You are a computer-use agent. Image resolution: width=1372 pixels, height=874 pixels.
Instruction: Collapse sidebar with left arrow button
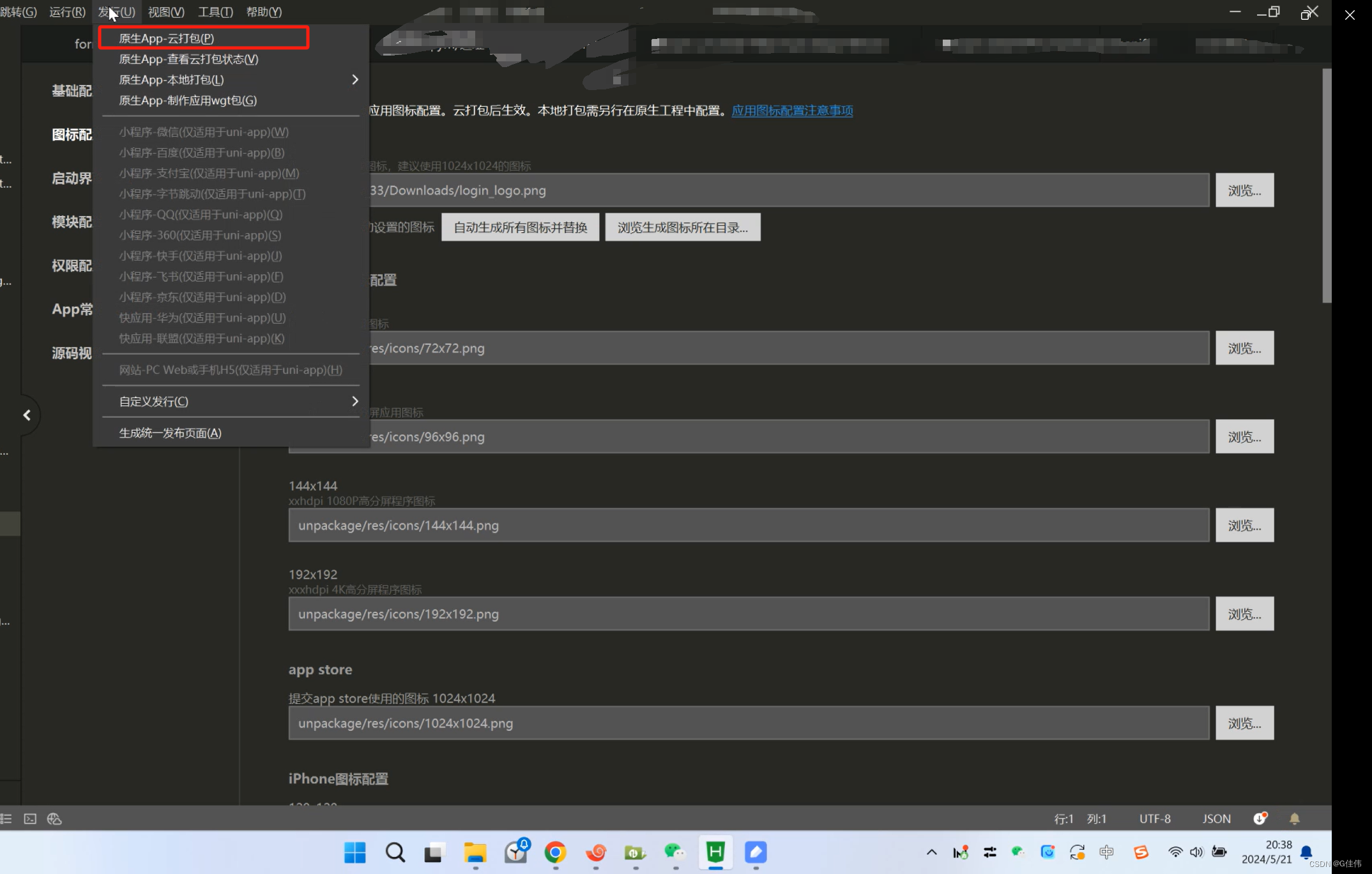coord(27,415)
